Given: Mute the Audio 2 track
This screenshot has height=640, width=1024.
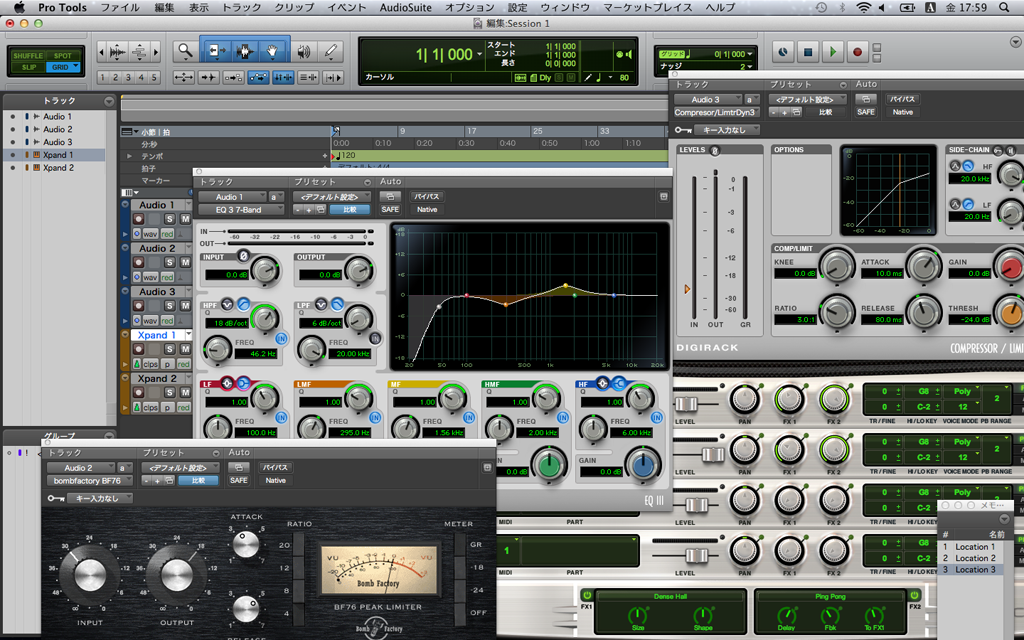Looking at the screenshot, I should [x=185, y=262].
